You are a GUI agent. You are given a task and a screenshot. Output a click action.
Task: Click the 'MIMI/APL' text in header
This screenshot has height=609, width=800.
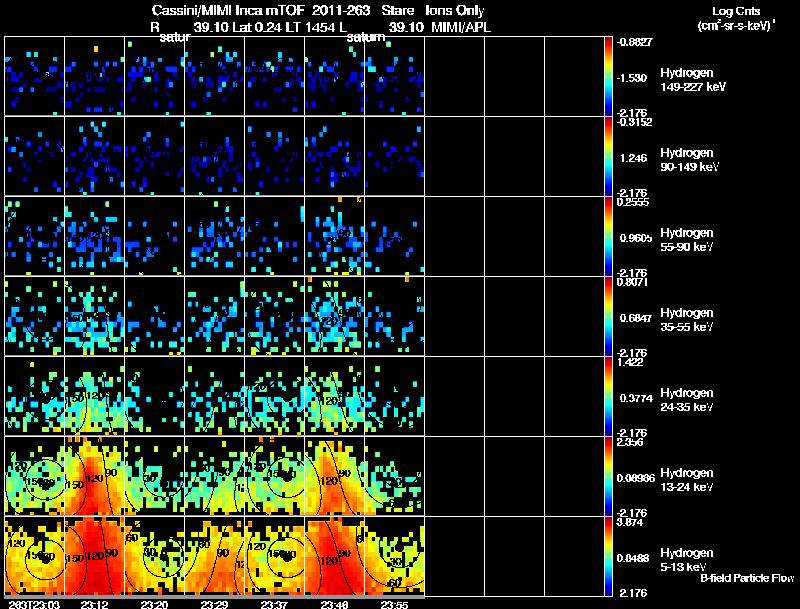pos(461,28)
